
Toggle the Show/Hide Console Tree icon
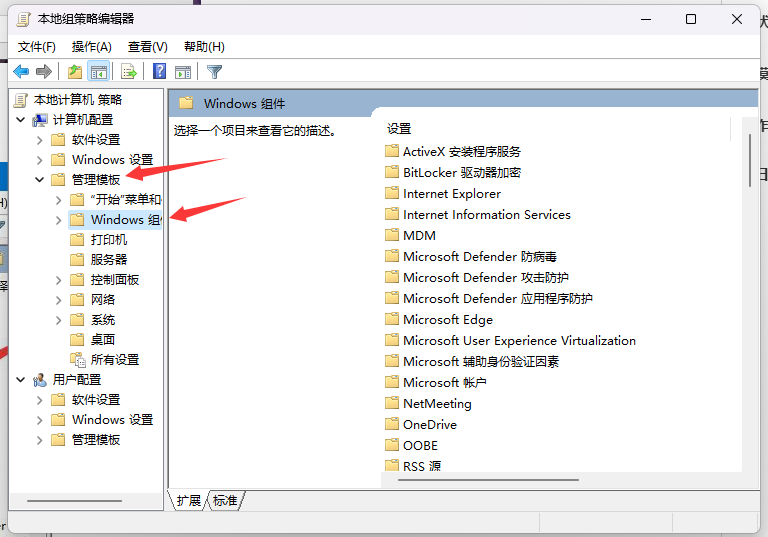point(98,71)
